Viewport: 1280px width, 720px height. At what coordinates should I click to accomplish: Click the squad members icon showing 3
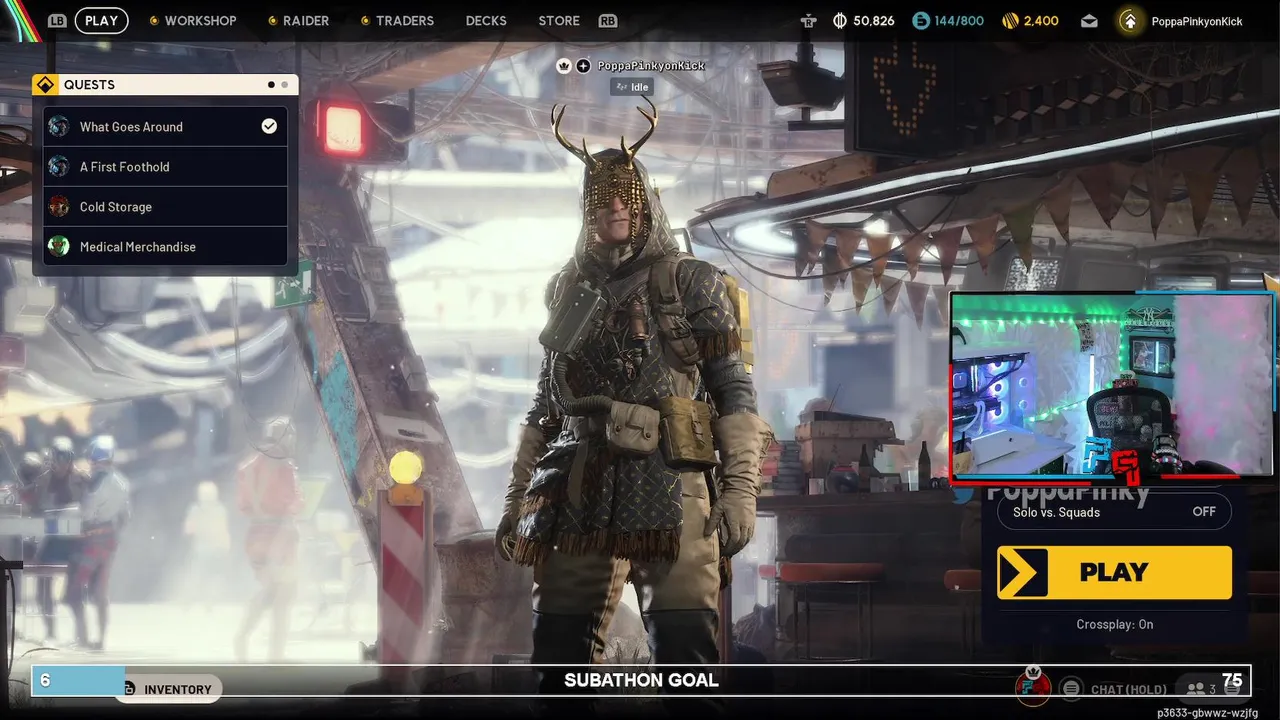pyautogui.click(x=1195, y=689)
